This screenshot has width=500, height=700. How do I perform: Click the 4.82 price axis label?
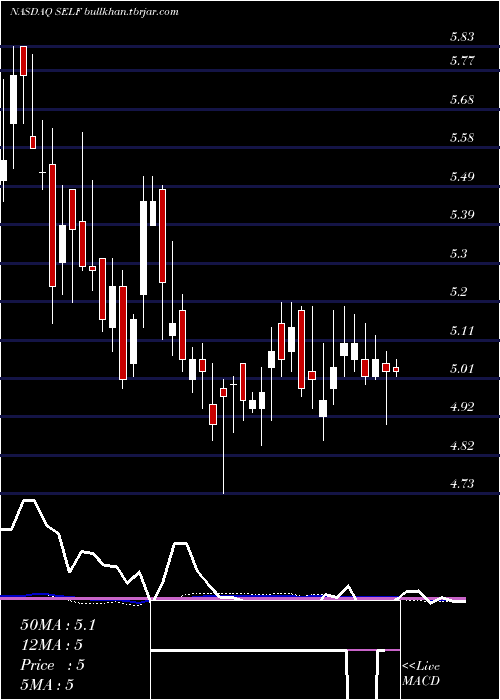pyautogui.click(x=462, y=446)
